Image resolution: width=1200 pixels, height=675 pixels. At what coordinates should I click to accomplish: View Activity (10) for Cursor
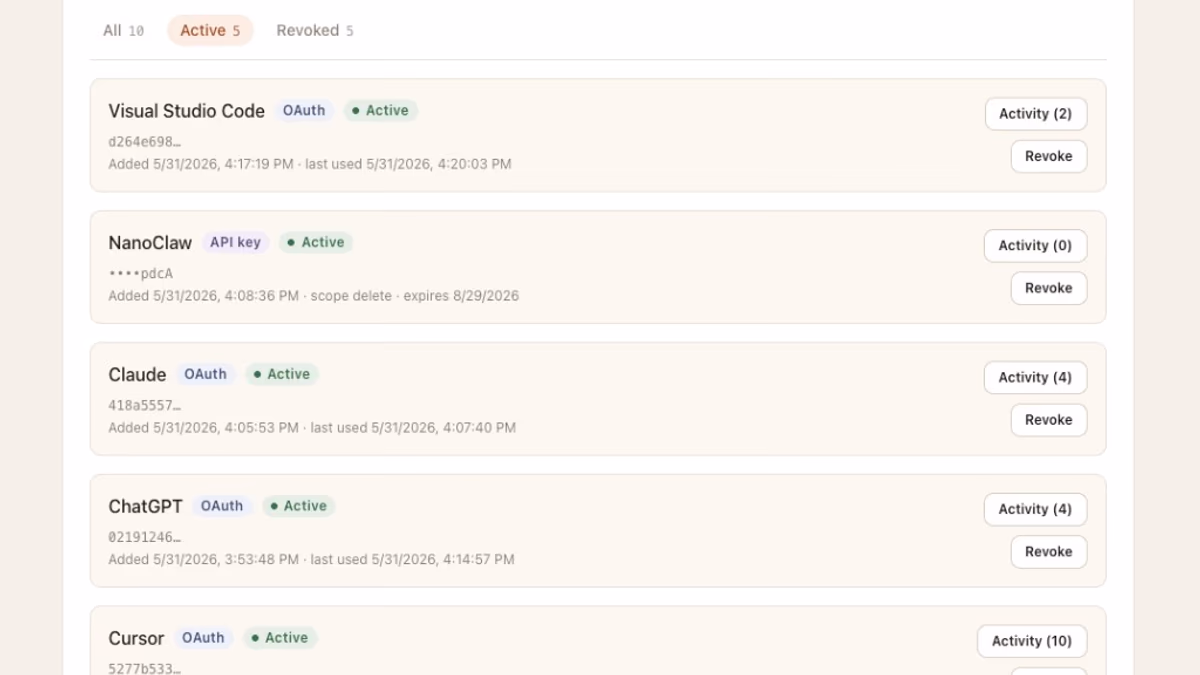point(1032,642)
